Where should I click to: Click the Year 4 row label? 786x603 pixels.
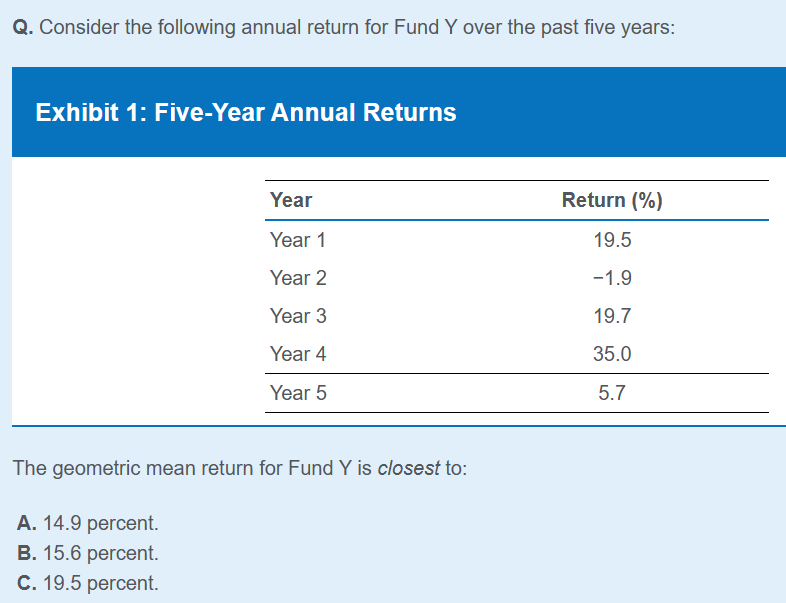(x=298, y=354)
